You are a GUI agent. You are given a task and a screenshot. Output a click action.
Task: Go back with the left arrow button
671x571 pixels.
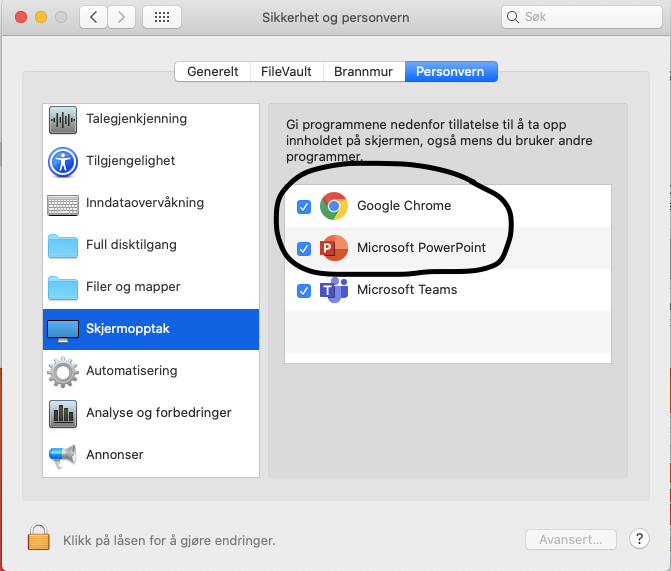click(x=93, y=17)
